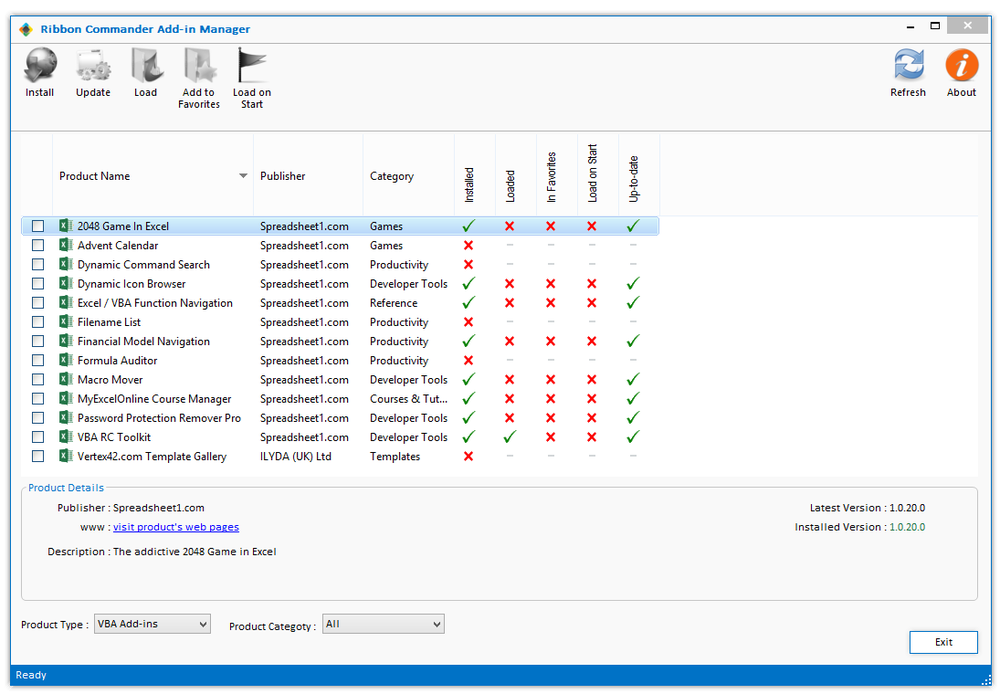
Task: Click the In Favorites column header
Action: point(557,176)
